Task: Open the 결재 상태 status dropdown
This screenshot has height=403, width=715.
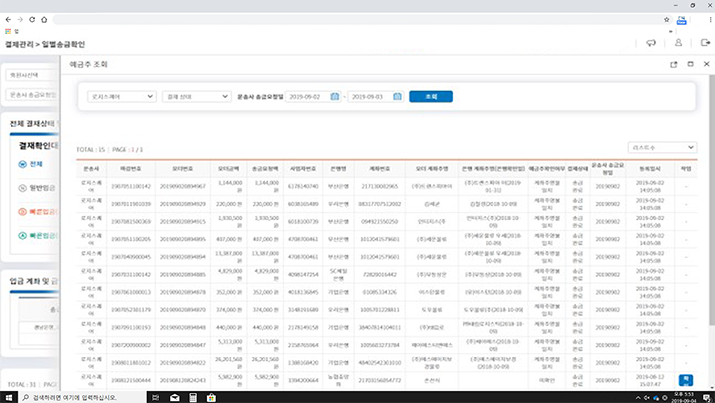Action: click(x=197, y=97)
